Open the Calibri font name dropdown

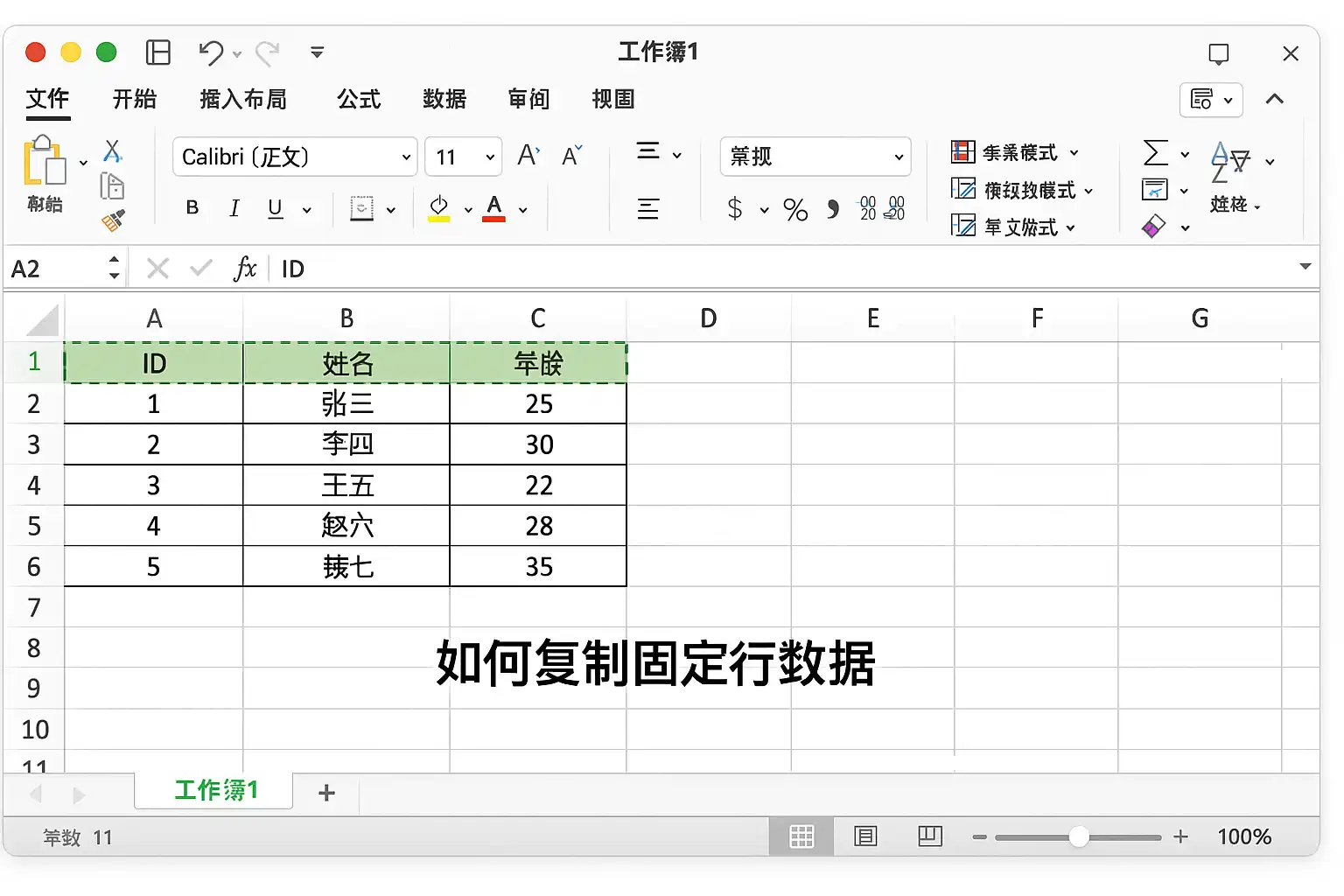tap(295, 157)
